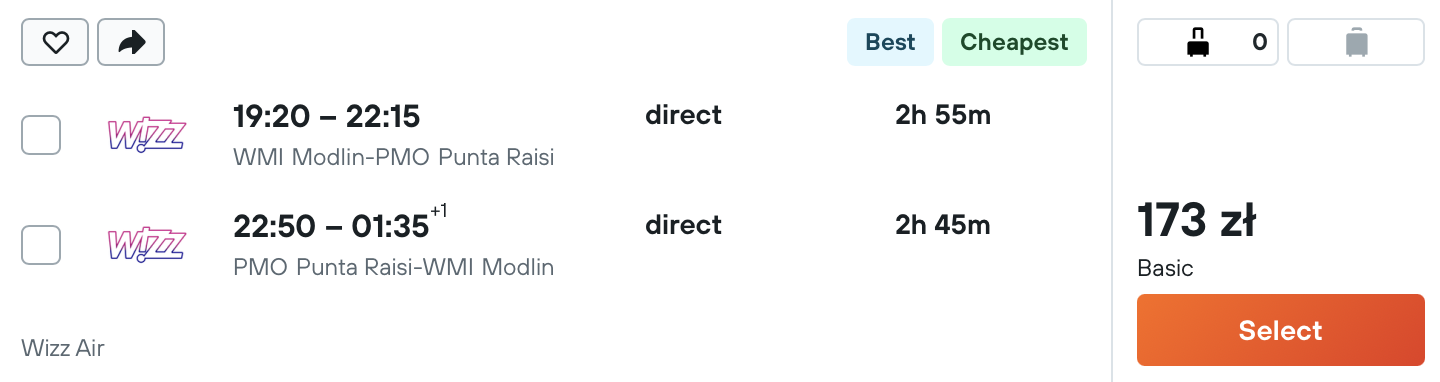Click the gray checked luggage icon
Viewport: 1440px width, 382px height.
1356,42
